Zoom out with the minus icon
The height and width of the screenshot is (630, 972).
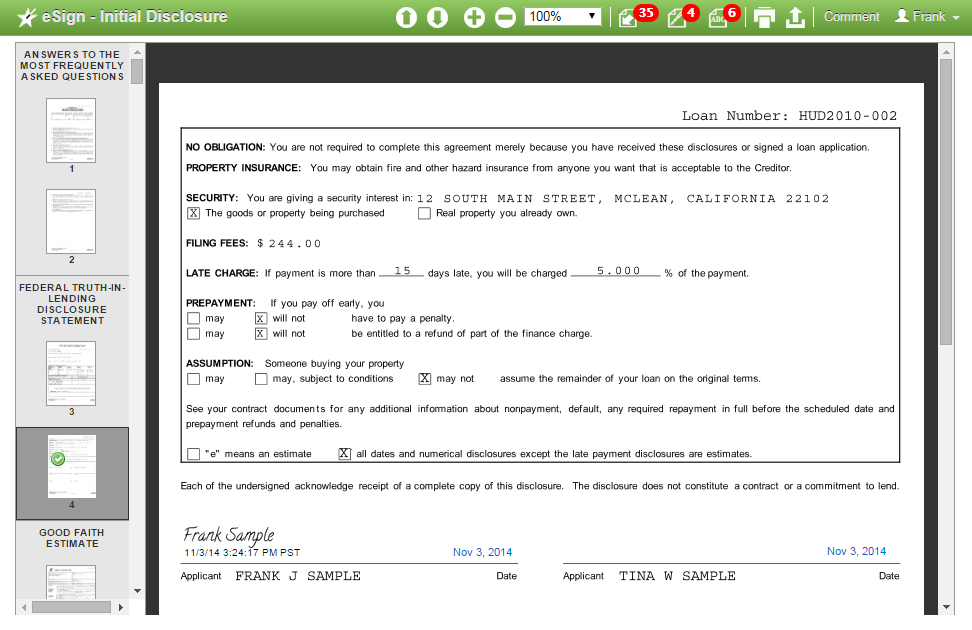pos(505,17)
